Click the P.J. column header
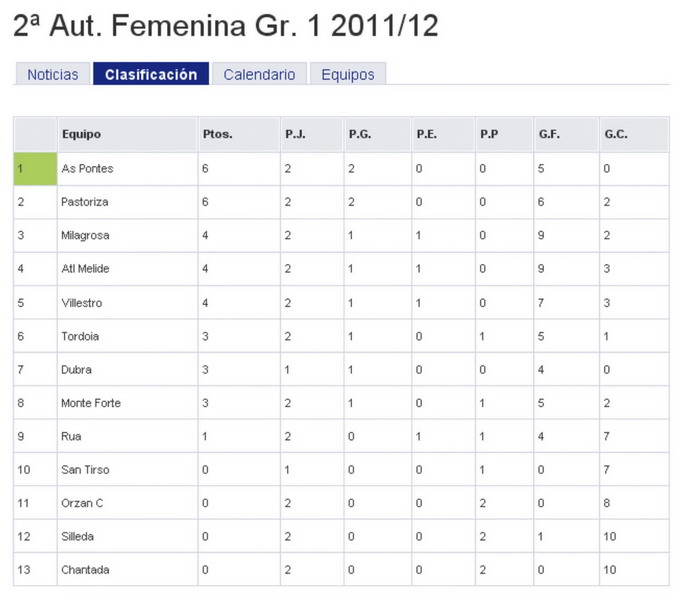684x602 pixels. click(295, 134)
